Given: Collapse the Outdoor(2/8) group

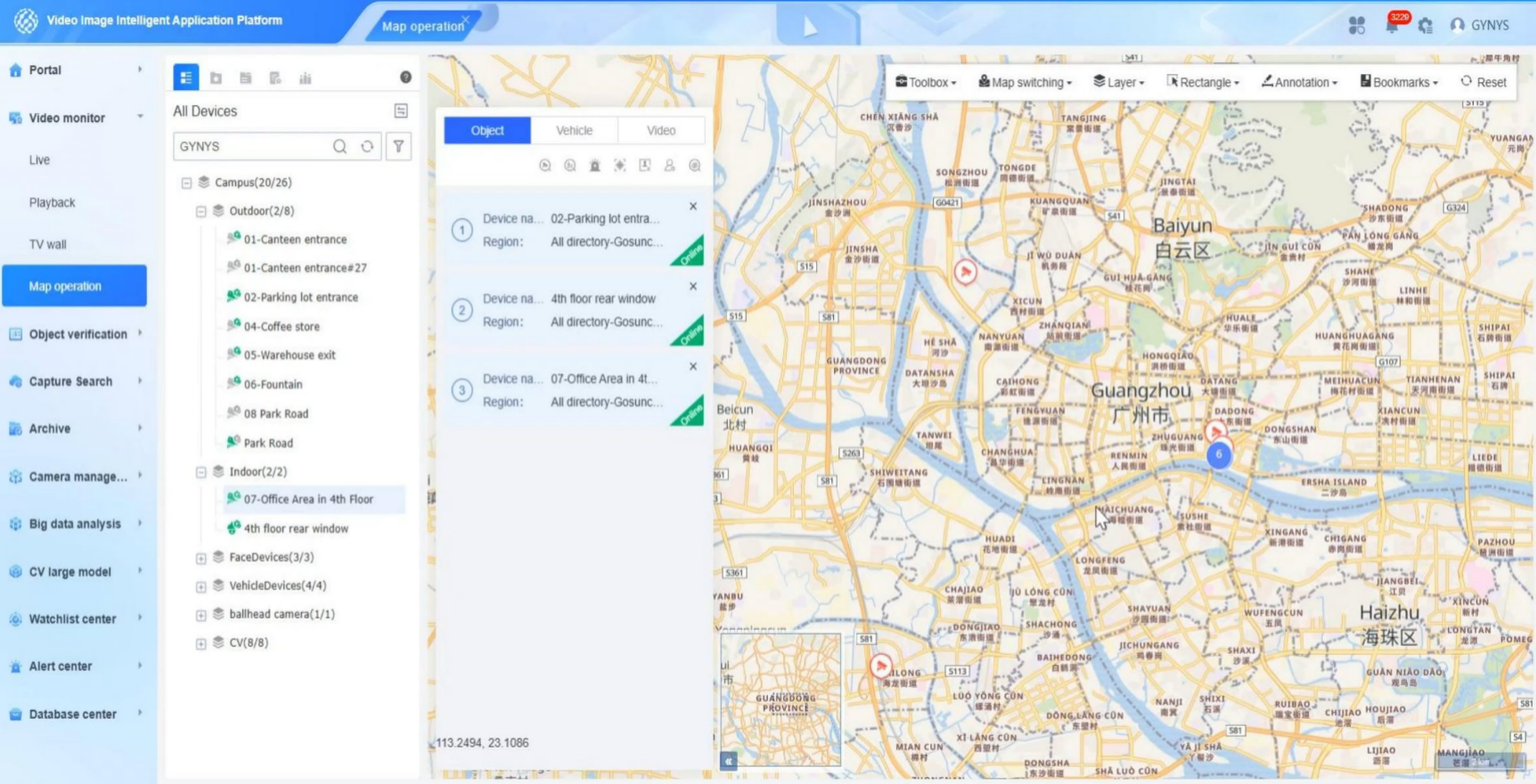Looking at the screenshot, I should click(200, 211).
